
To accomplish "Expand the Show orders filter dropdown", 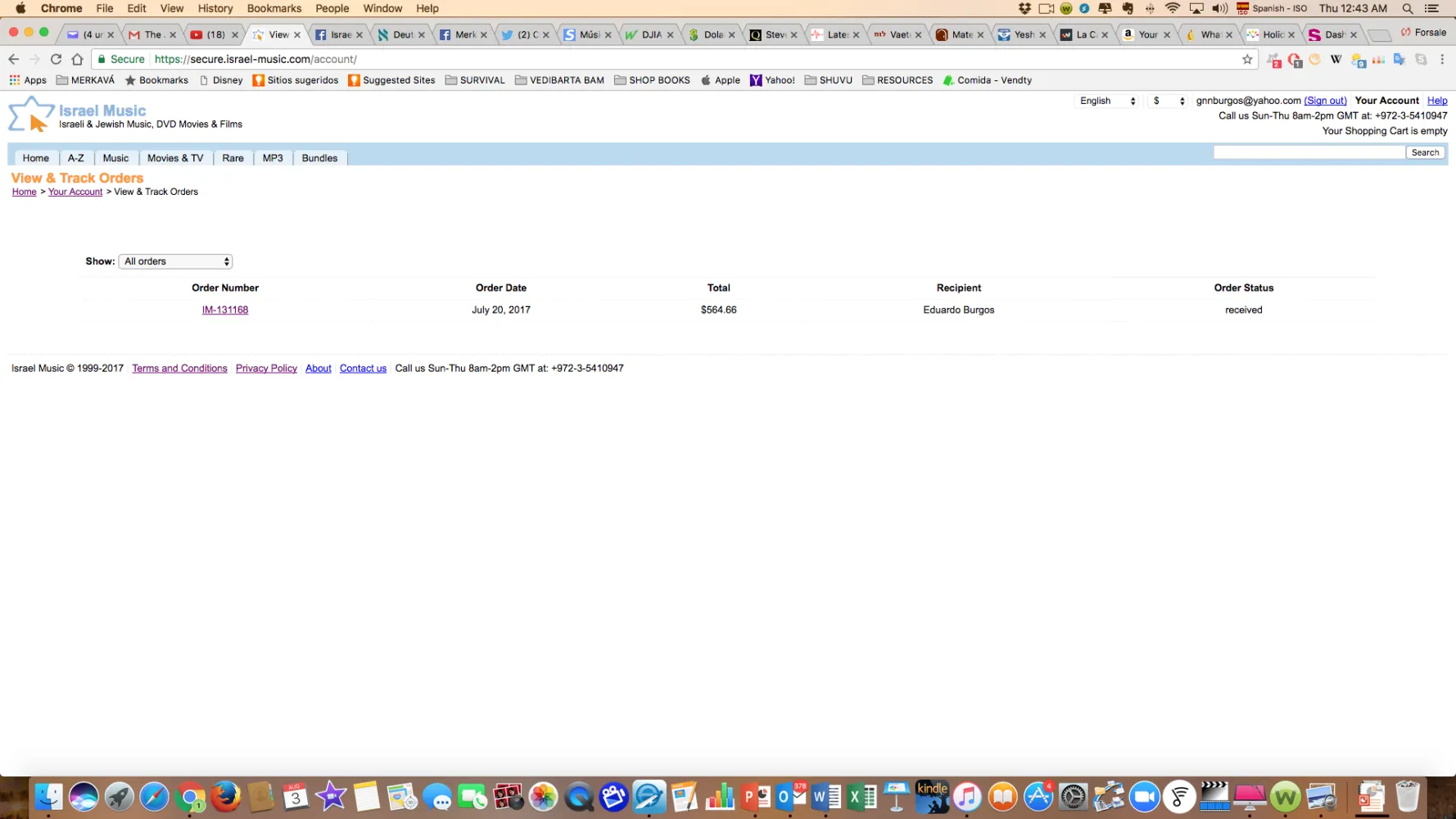I will tap(176, 261).
